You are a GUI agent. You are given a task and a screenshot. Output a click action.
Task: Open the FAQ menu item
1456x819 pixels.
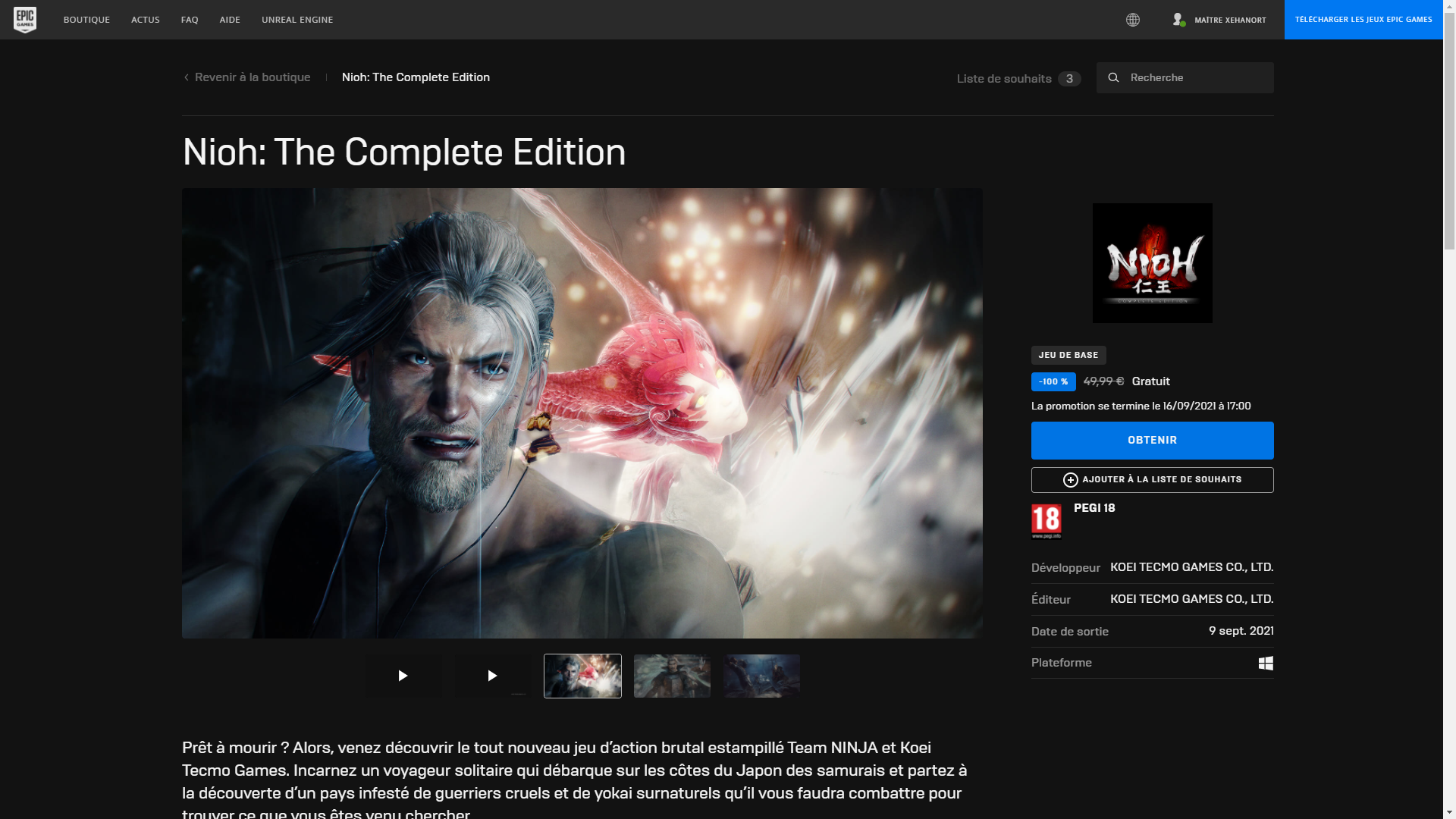pos(190,20)
